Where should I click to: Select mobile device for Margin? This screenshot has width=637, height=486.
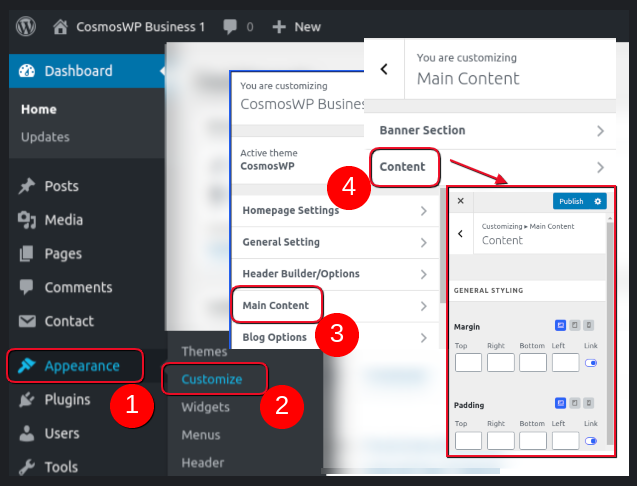coord(589,325)
